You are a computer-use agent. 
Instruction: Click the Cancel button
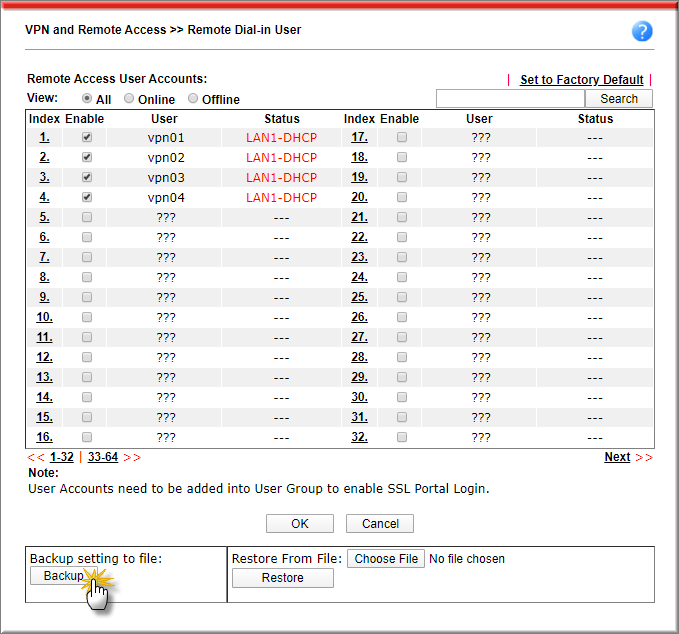[x=380, y=524]
